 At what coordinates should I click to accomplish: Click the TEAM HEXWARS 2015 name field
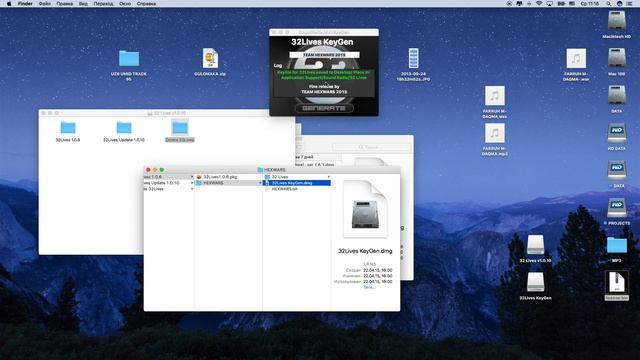[324, 55]
